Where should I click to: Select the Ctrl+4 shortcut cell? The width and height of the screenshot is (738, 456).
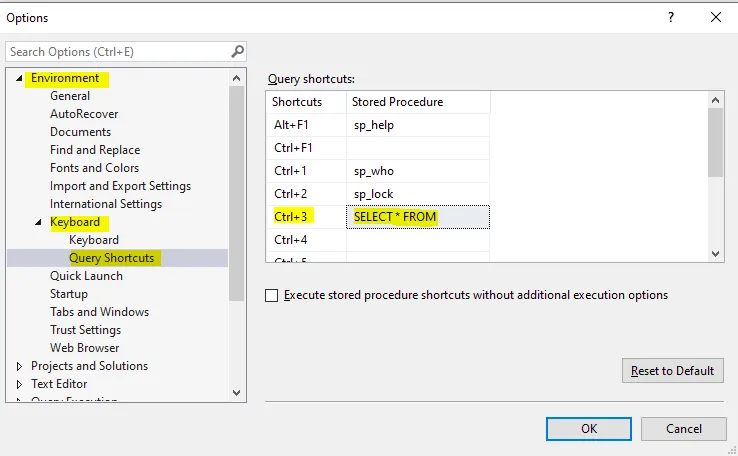[x=306, y=240]
